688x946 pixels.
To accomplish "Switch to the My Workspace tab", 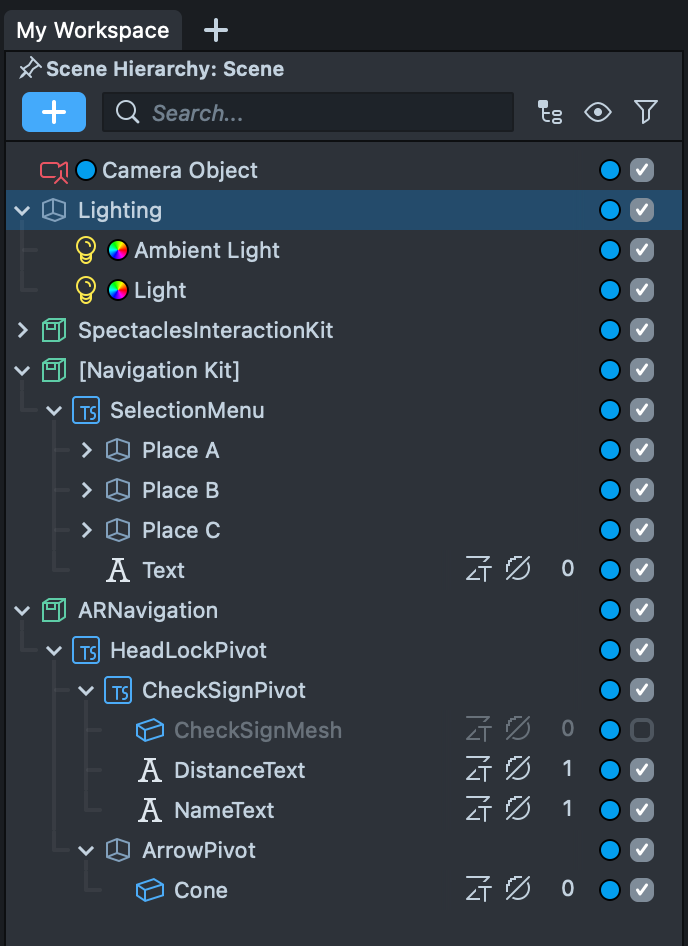I will pyautogui.click(x=92, y=30).
